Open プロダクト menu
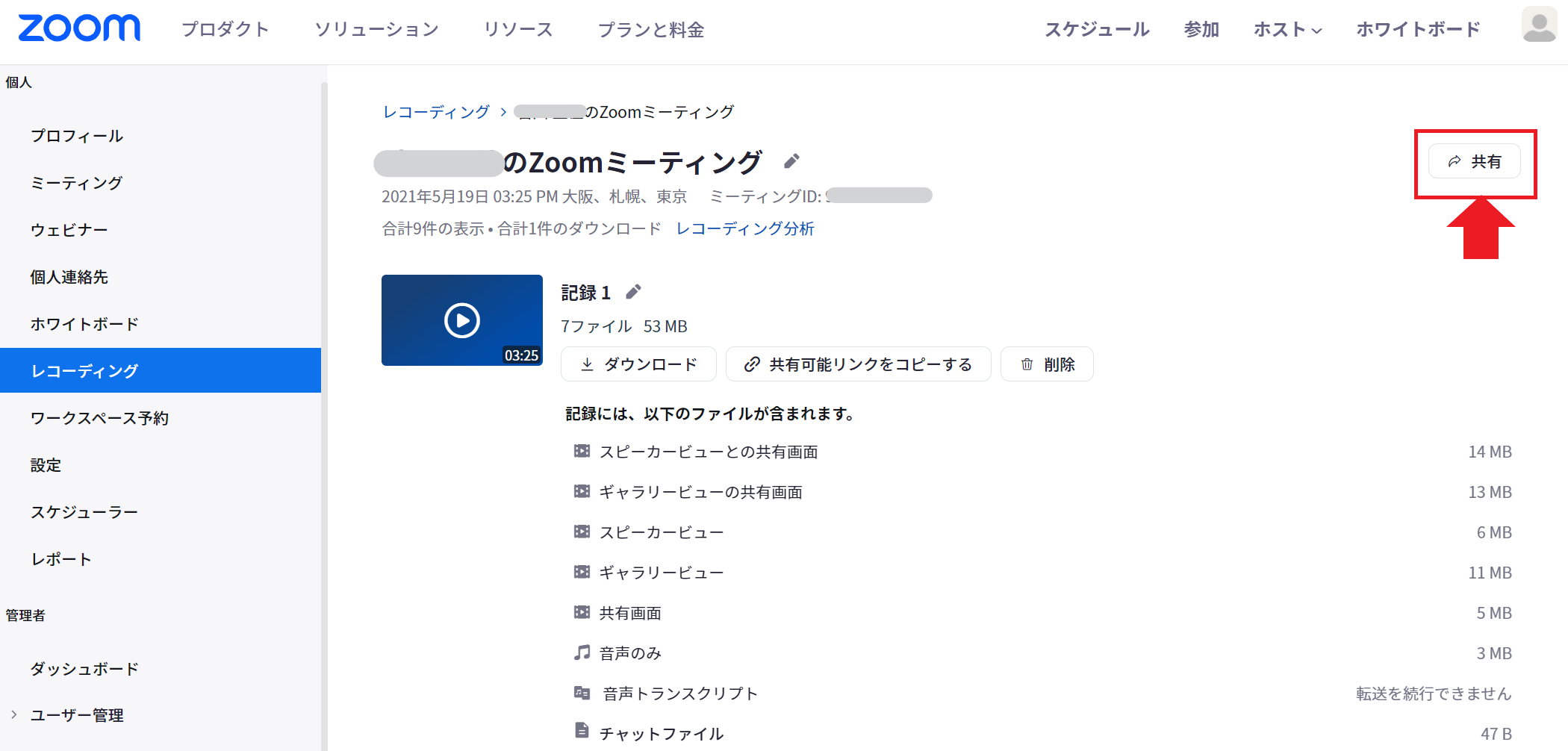1568x751 pixels. pyautogui.click(x=225, y=29)
